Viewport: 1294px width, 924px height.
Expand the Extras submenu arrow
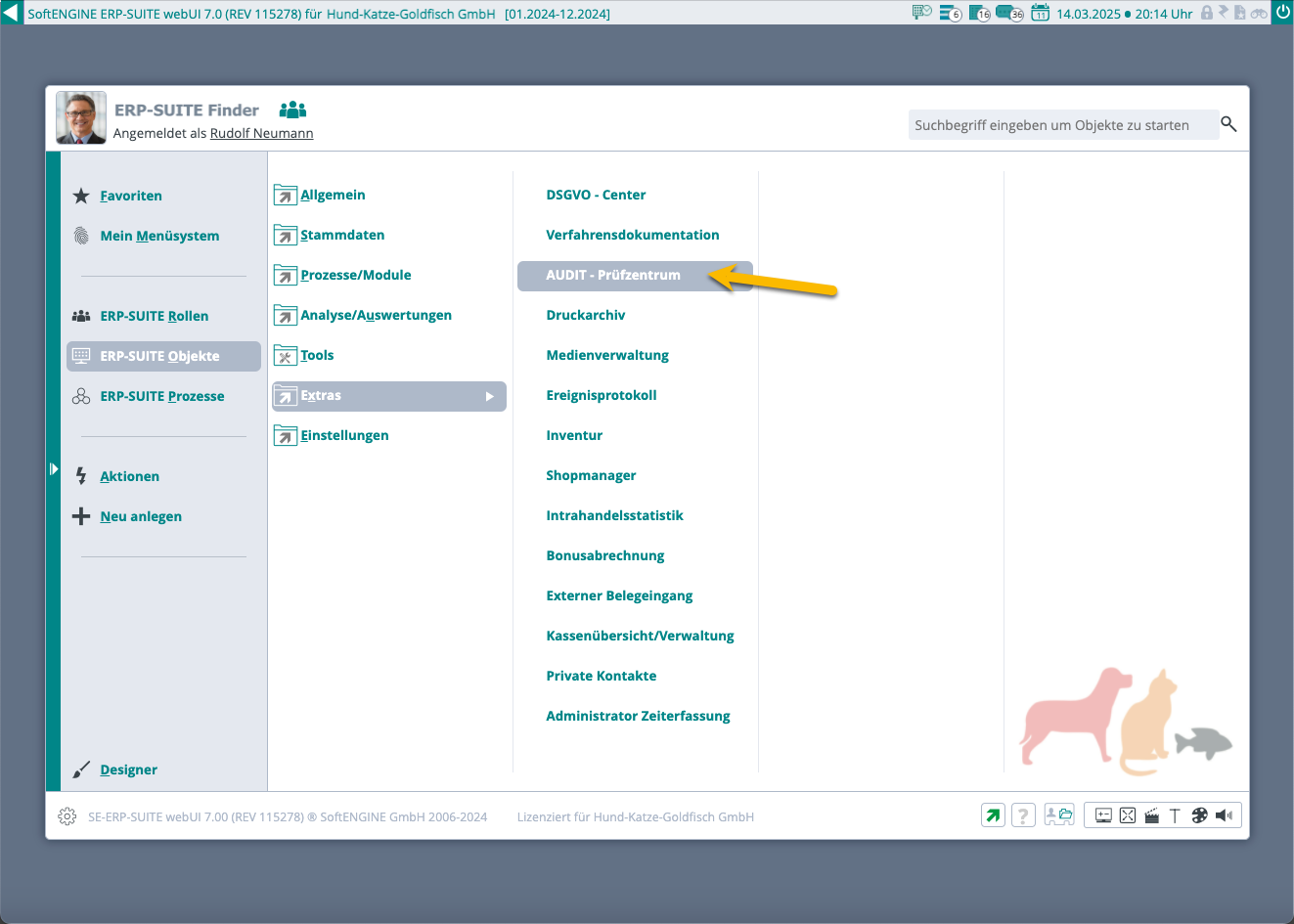tap(490, 396)
